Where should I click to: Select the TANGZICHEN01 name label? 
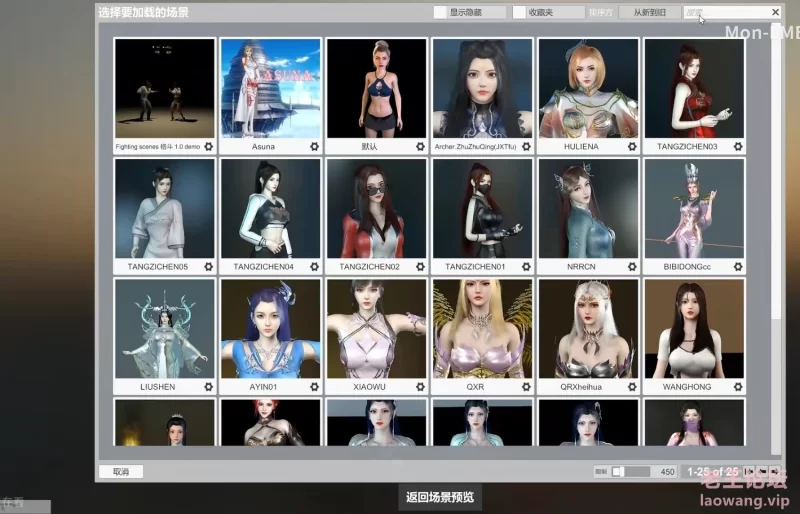coord(475,266)
